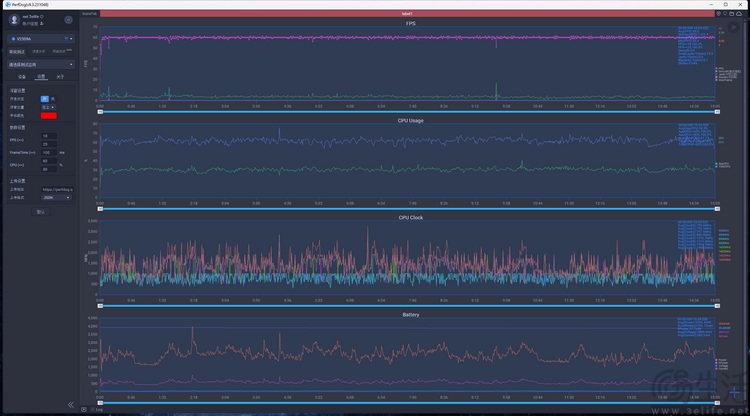Select the About sub-tab

pyautogui.click(x=60, y=77)
